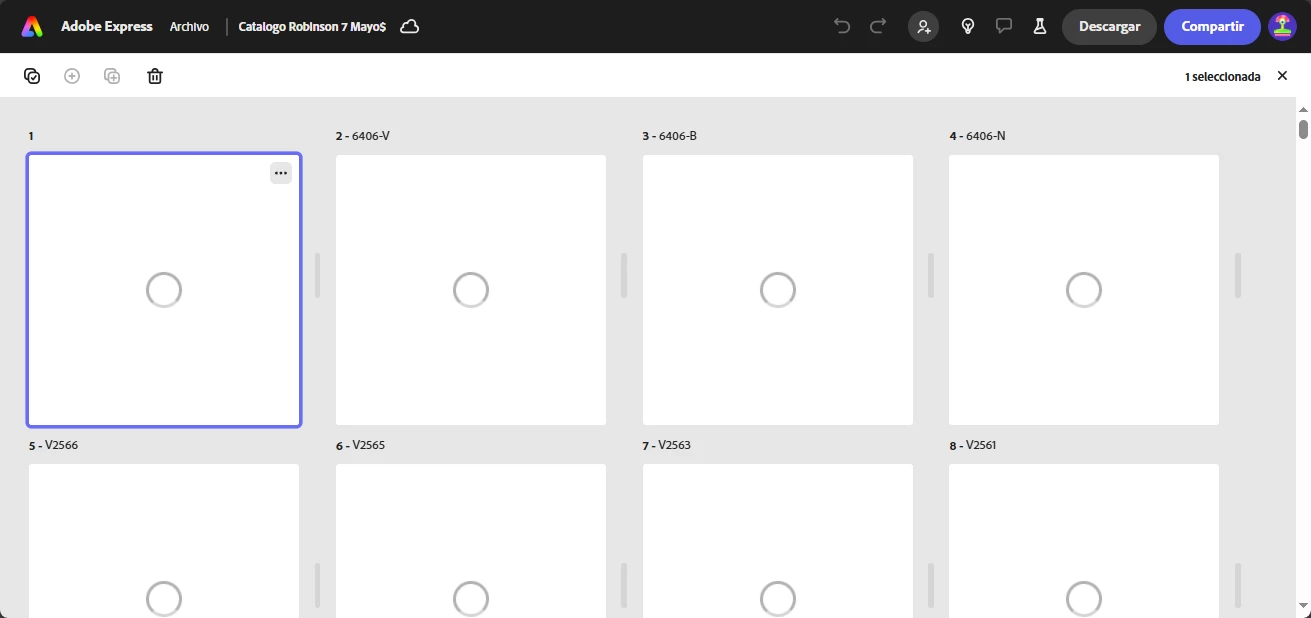Viewport: 1311px width, 618px height.
Task: Click the 3 - 6406-B page label
Action: (669, 136)
